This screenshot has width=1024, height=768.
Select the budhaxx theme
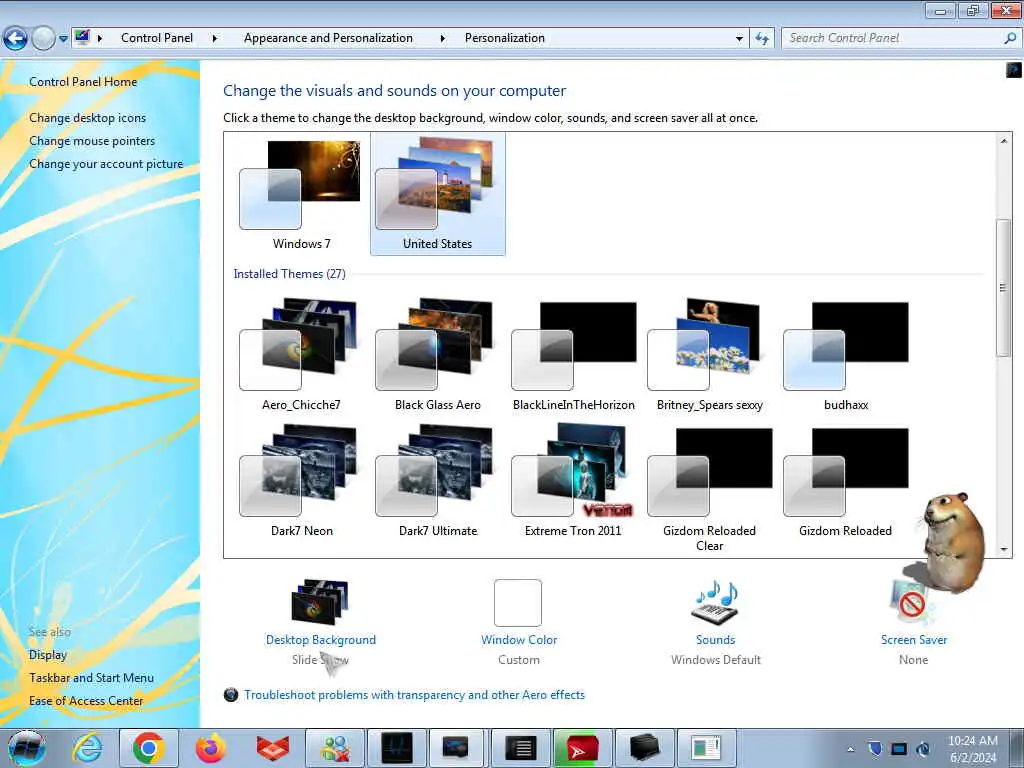[x=846, y=355]
